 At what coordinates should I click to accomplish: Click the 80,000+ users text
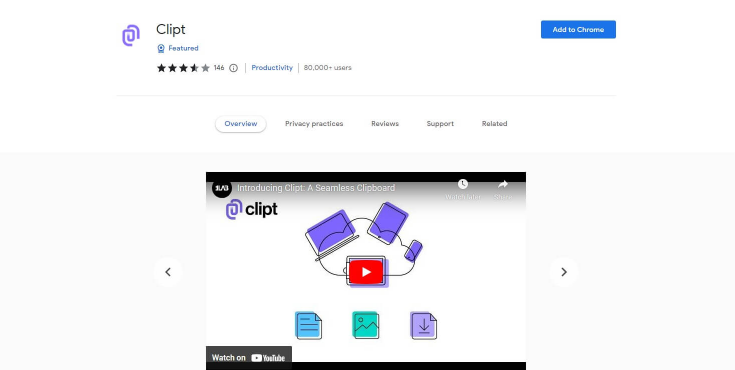[327, 68]
